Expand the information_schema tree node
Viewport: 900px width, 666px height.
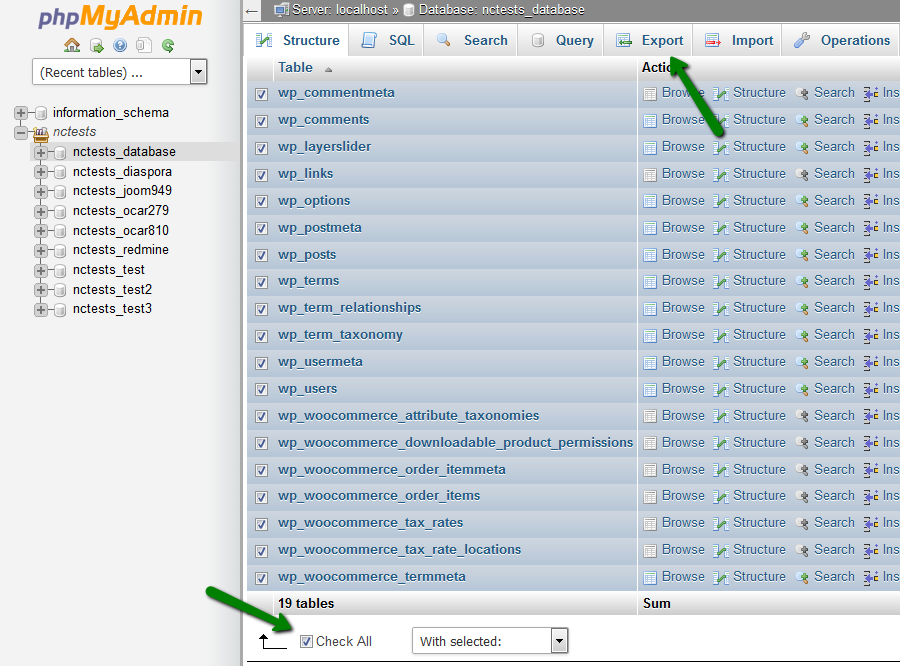(21, 113)
